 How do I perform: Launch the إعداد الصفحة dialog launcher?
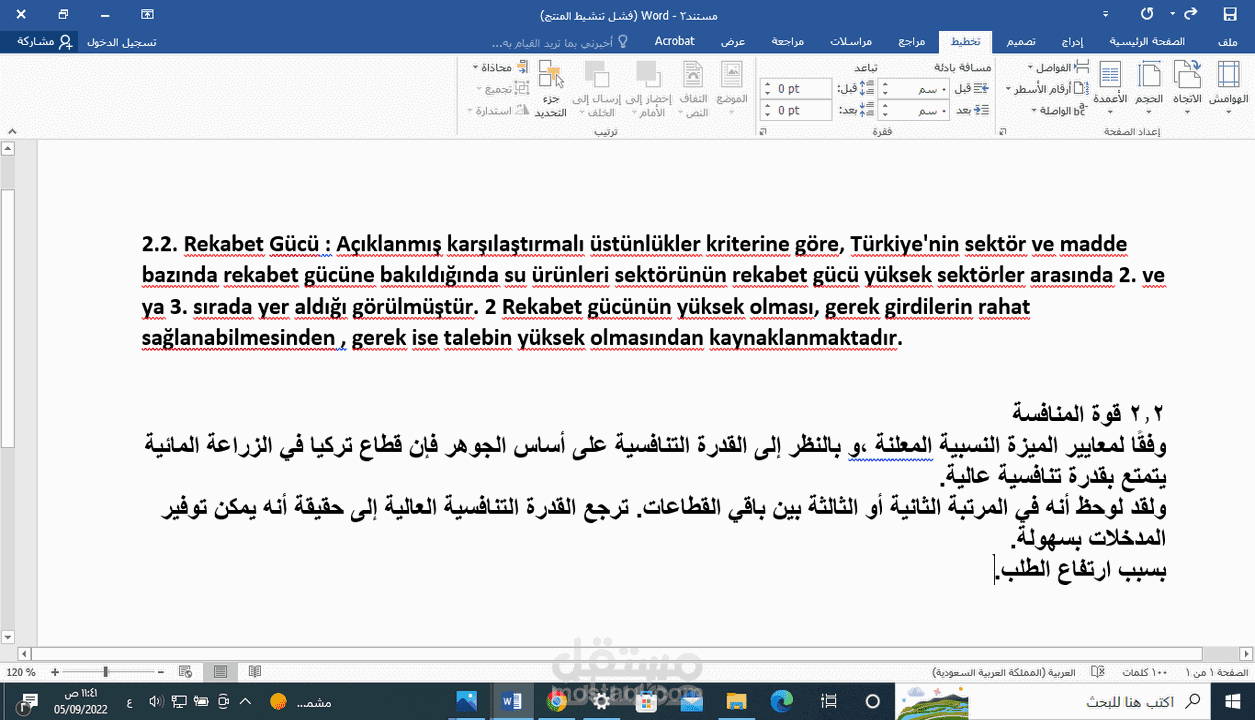(1001, 132)
